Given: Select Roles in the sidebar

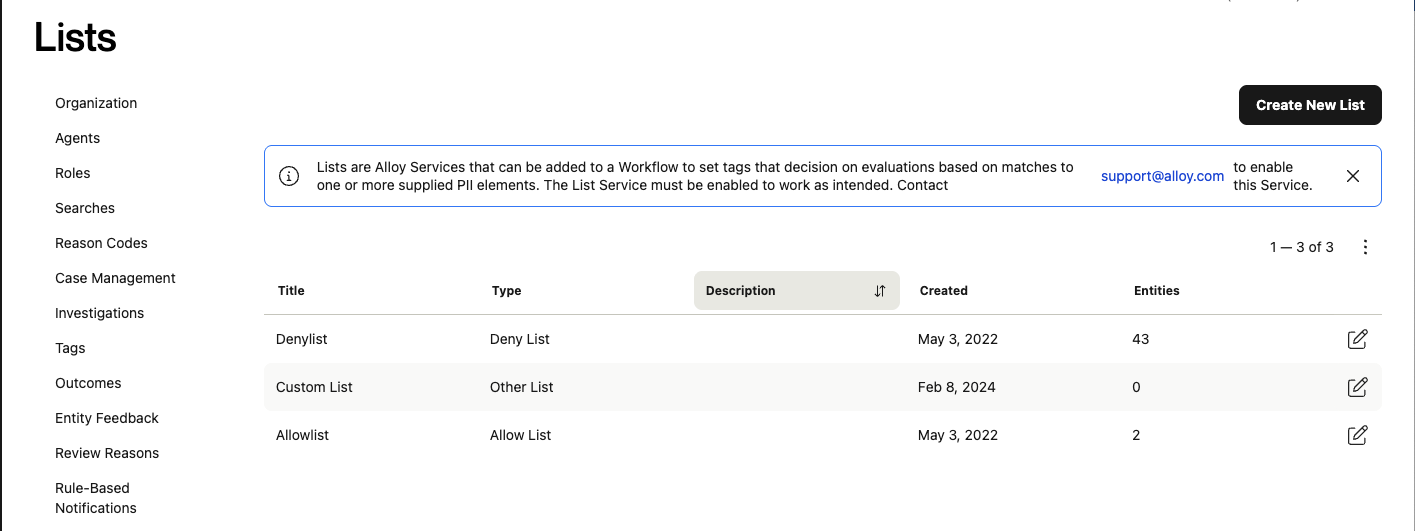Looking at the screenshot, I should 72,173.
